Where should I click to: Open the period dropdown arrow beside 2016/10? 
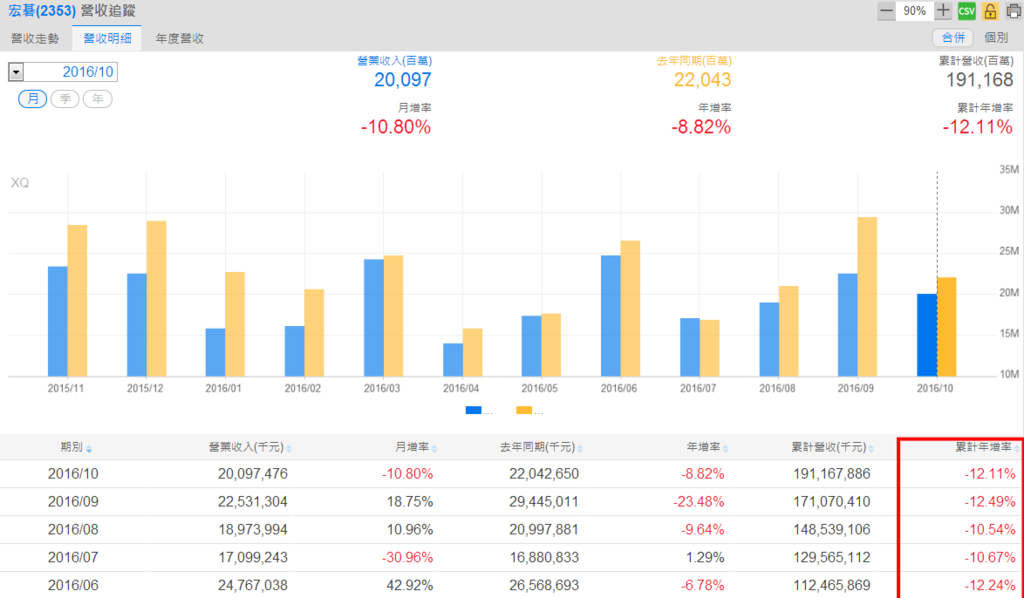[16, 72]
